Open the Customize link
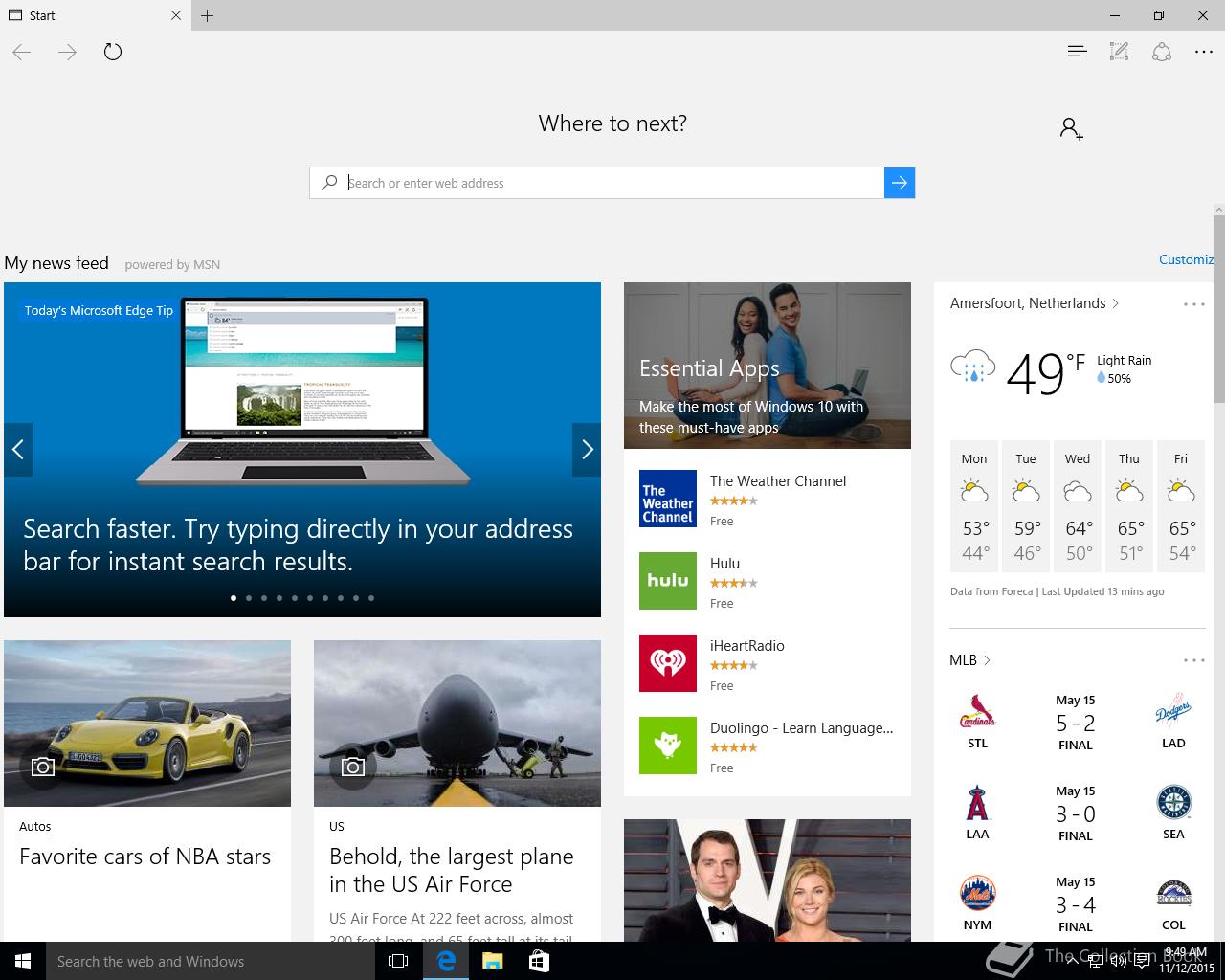The height and width of the screenshot is (980, 1225). (1186, 259)
